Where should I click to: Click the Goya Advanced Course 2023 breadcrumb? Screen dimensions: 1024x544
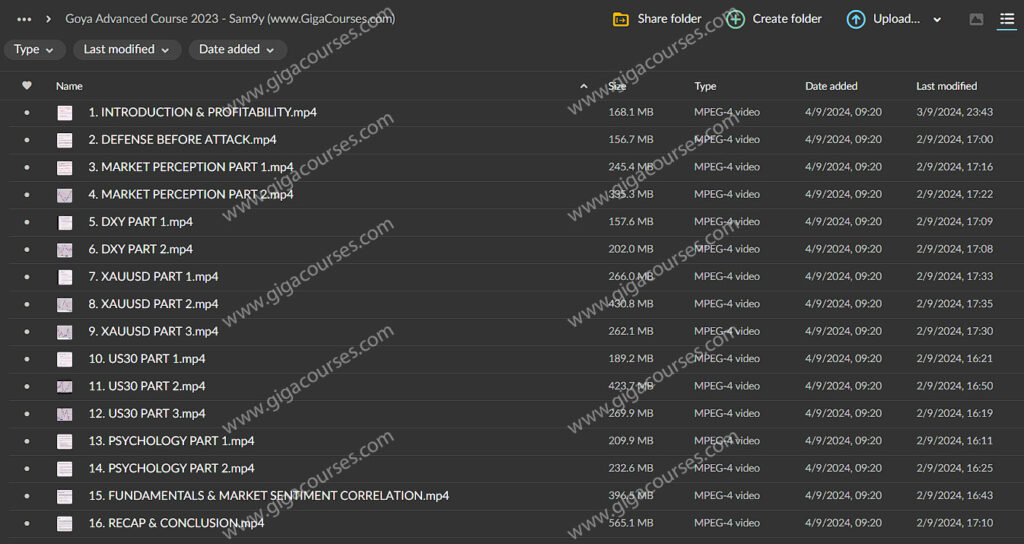tap(229, 19)
